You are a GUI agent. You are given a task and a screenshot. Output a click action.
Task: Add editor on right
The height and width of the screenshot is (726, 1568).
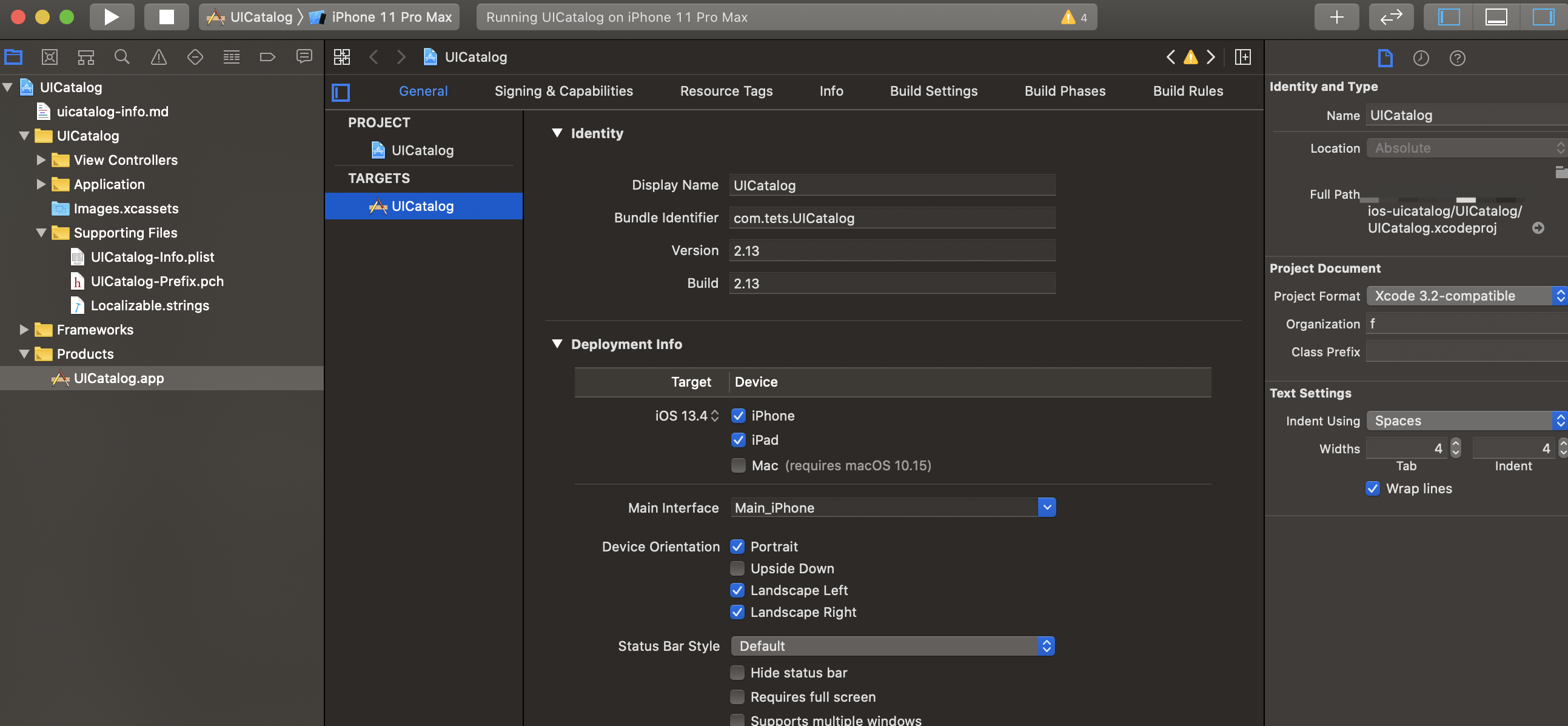click(x=1243, y=57)
